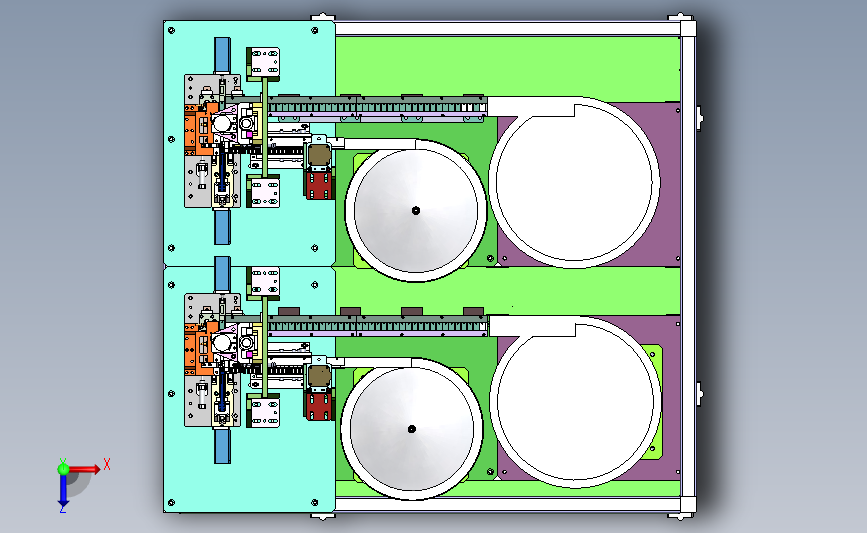This screenshot has height=533, width=867.
Task: Click the green Y axis ball of the triad
Action: coord(63,468)
